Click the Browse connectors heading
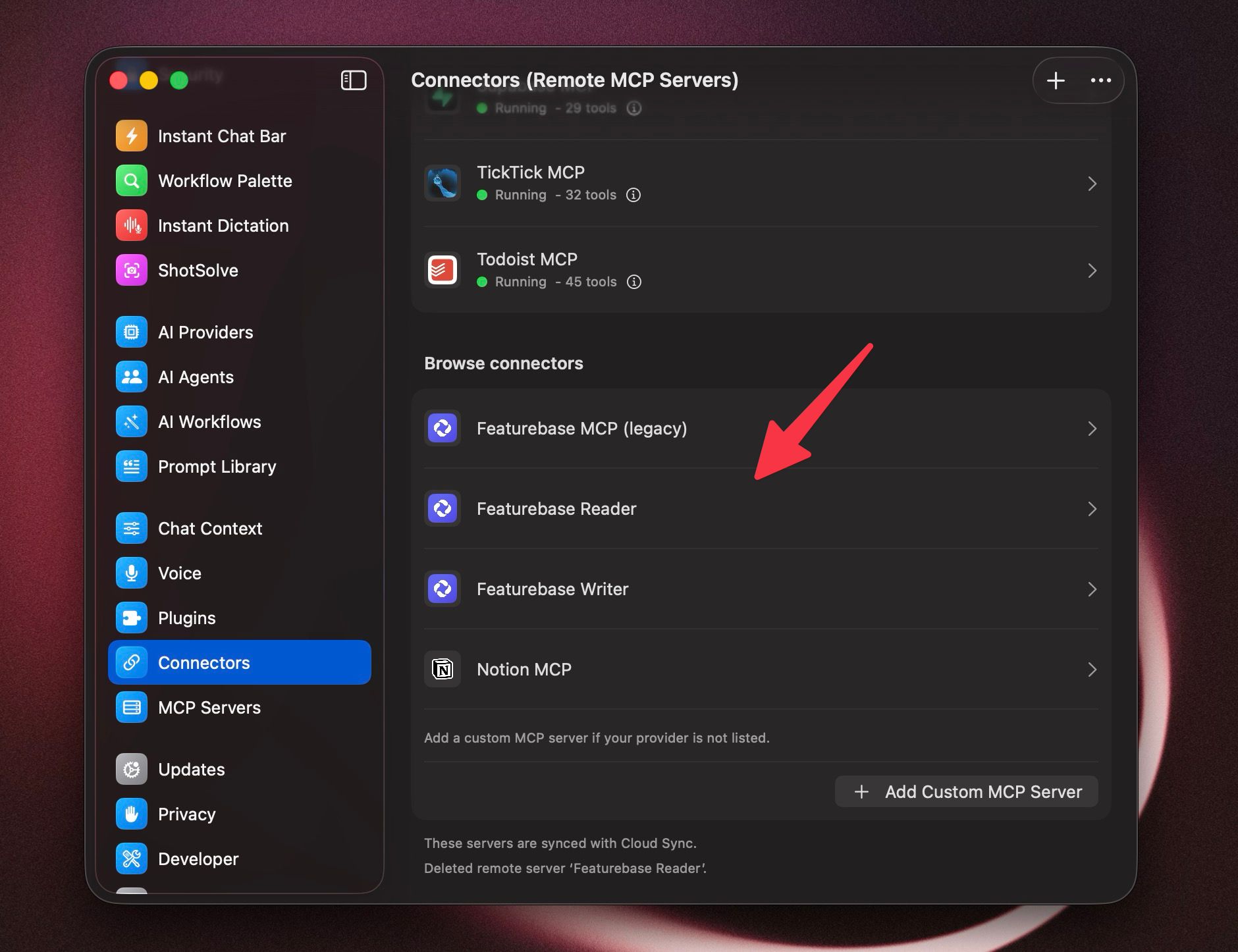The height and width of the screenshot is (952, 1238). click(504, 363)
